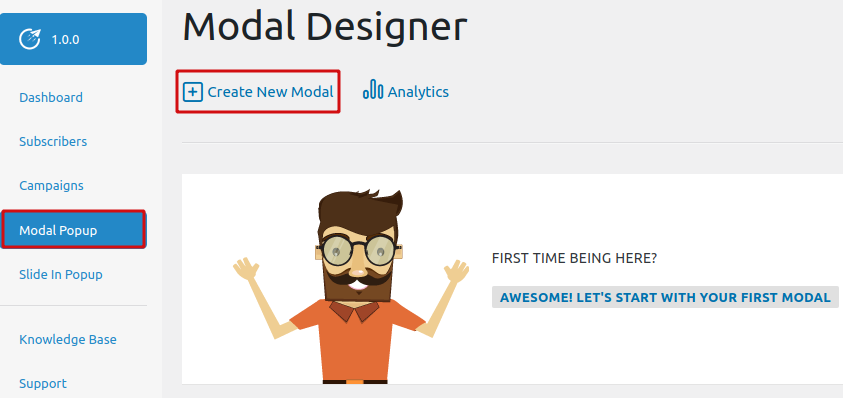Click the 1.0.0 version label

point(66,40)
